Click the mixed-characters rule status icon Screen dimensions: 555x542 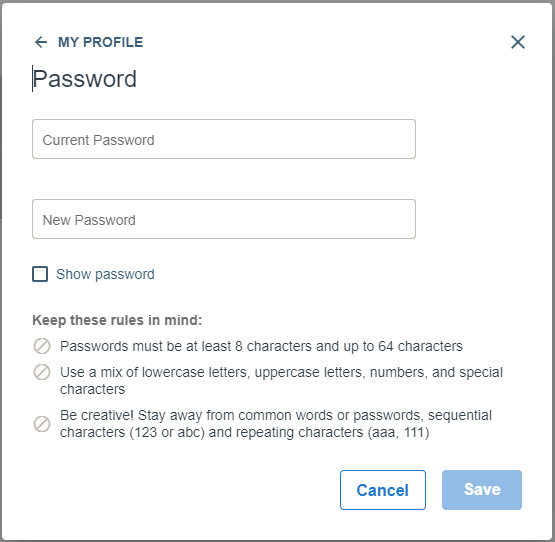[x=42, y=372]
